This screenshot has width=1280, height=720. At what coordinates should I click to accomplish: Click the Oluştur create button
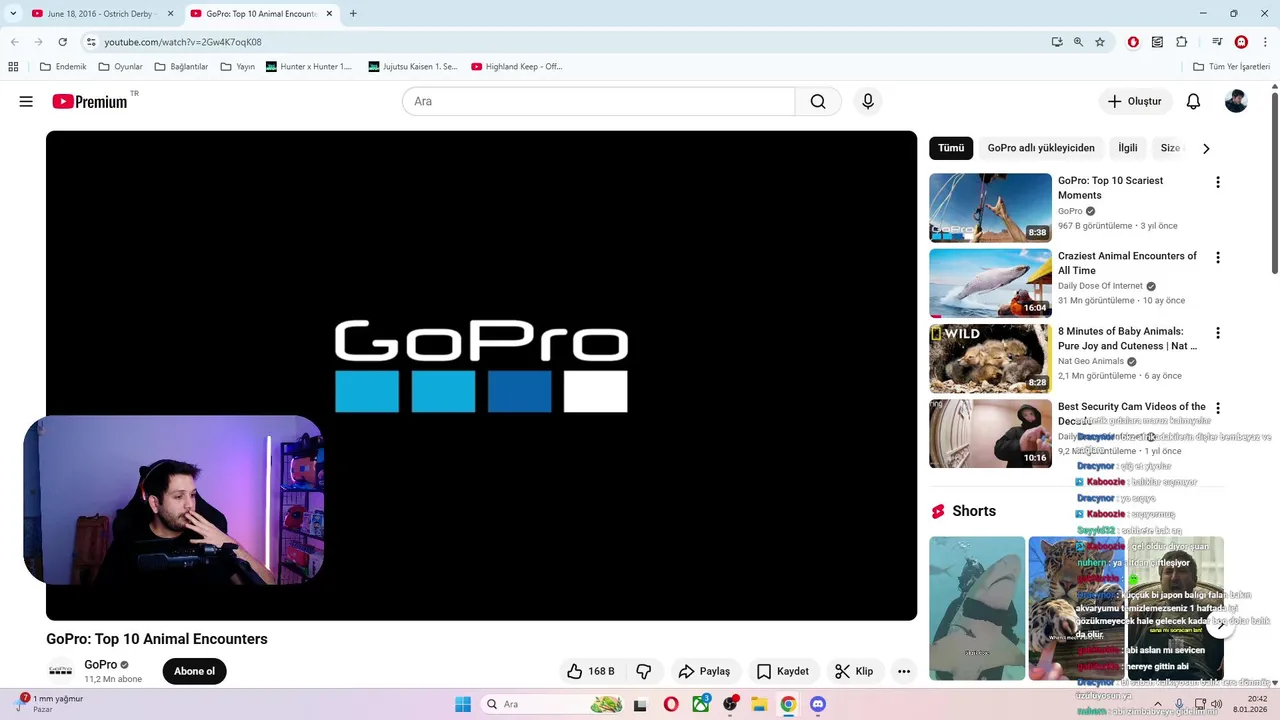pyautogui.click(x=1135, y=101)
